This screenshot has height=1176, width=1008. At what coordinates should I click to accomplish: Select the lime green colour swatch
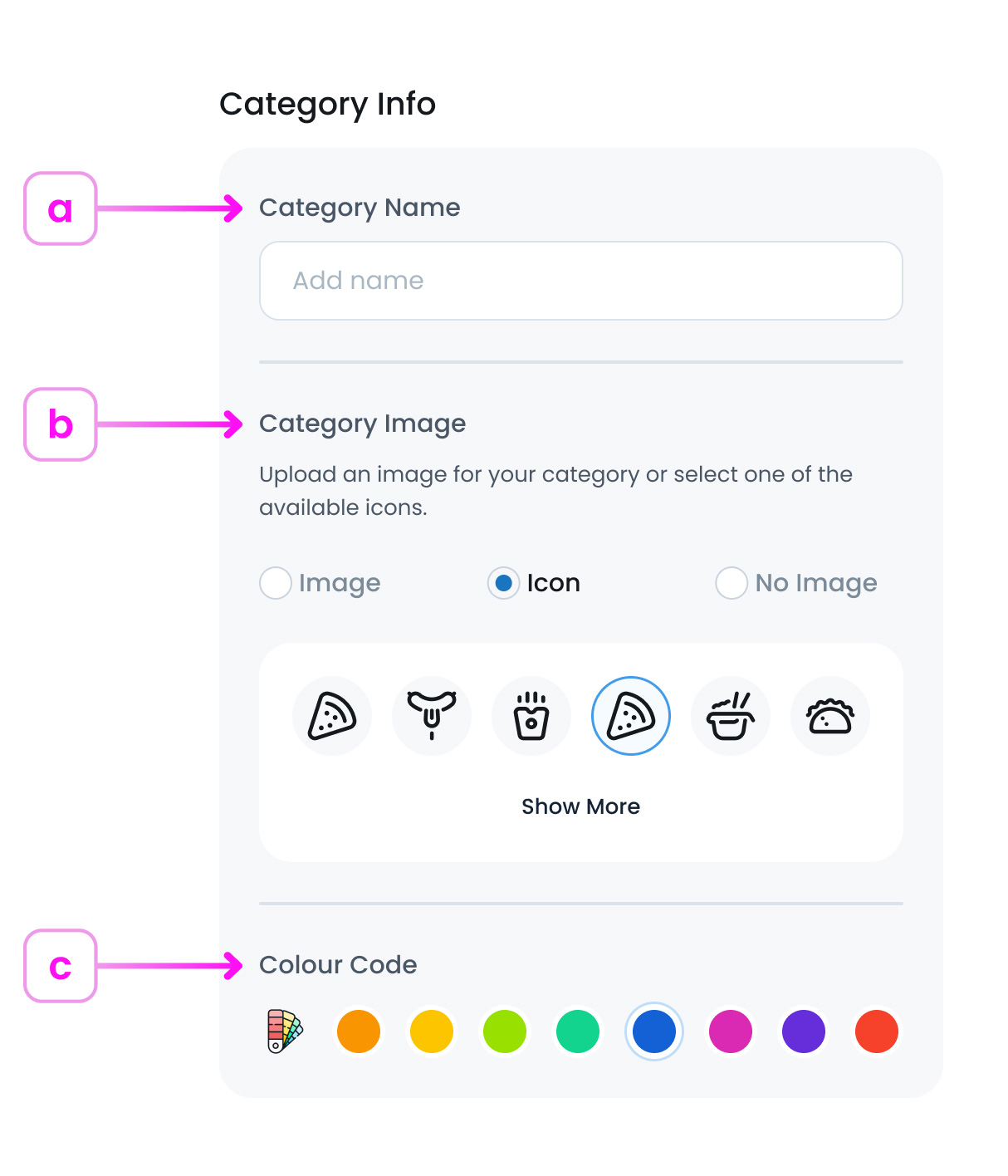point(505,1031)
